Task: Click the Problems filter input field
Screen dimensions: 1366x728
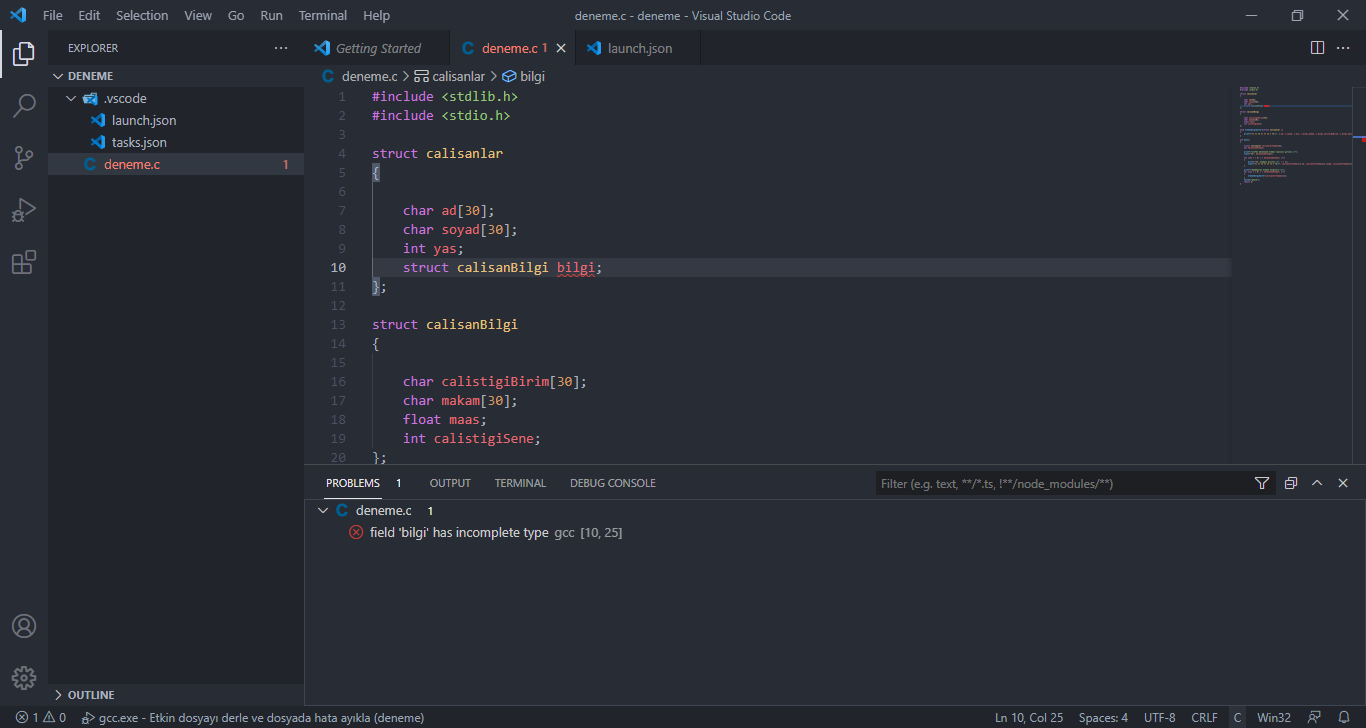Action: (1062, 483)
